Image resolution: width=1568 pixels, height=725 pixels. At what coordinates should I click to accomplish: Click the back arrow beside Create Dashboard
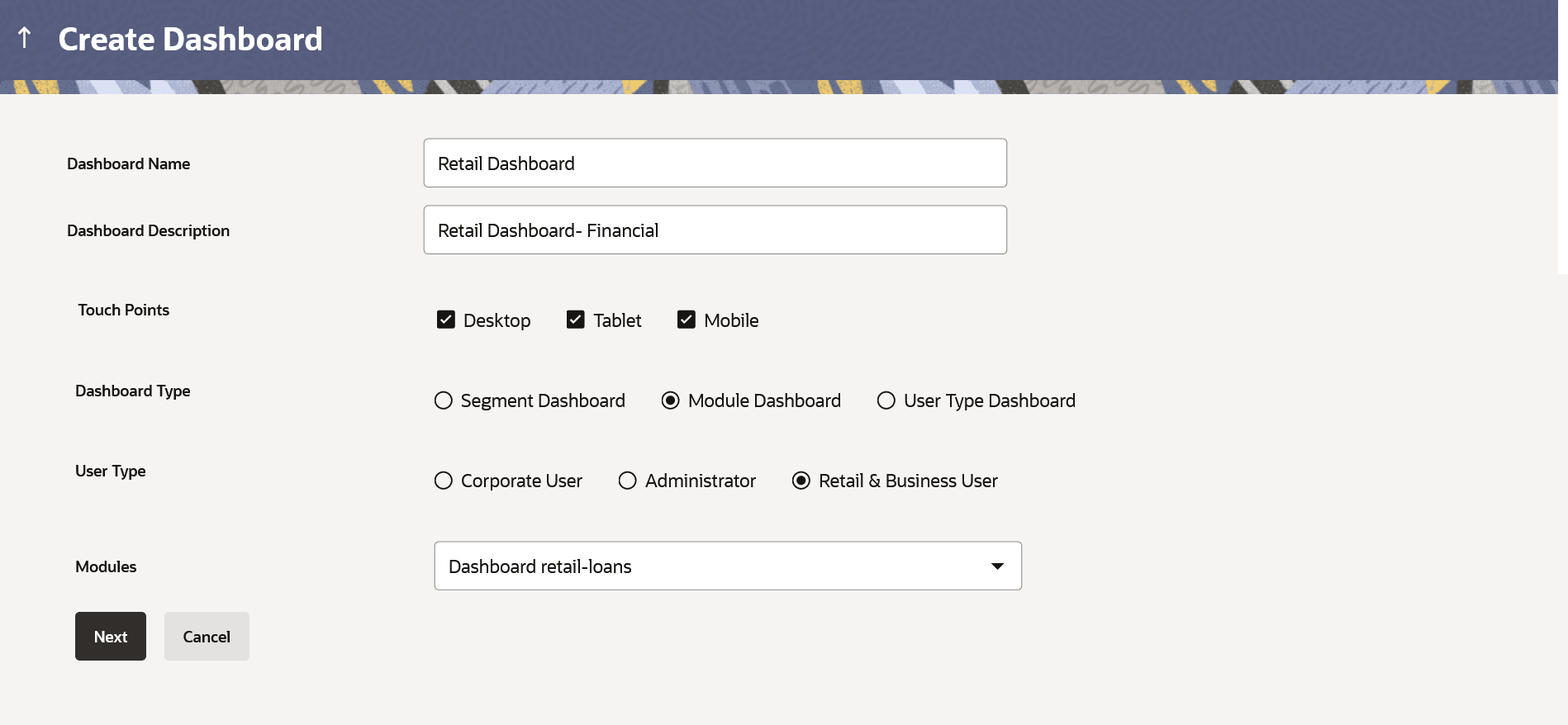pyautogui.click(x=25, y=38)
